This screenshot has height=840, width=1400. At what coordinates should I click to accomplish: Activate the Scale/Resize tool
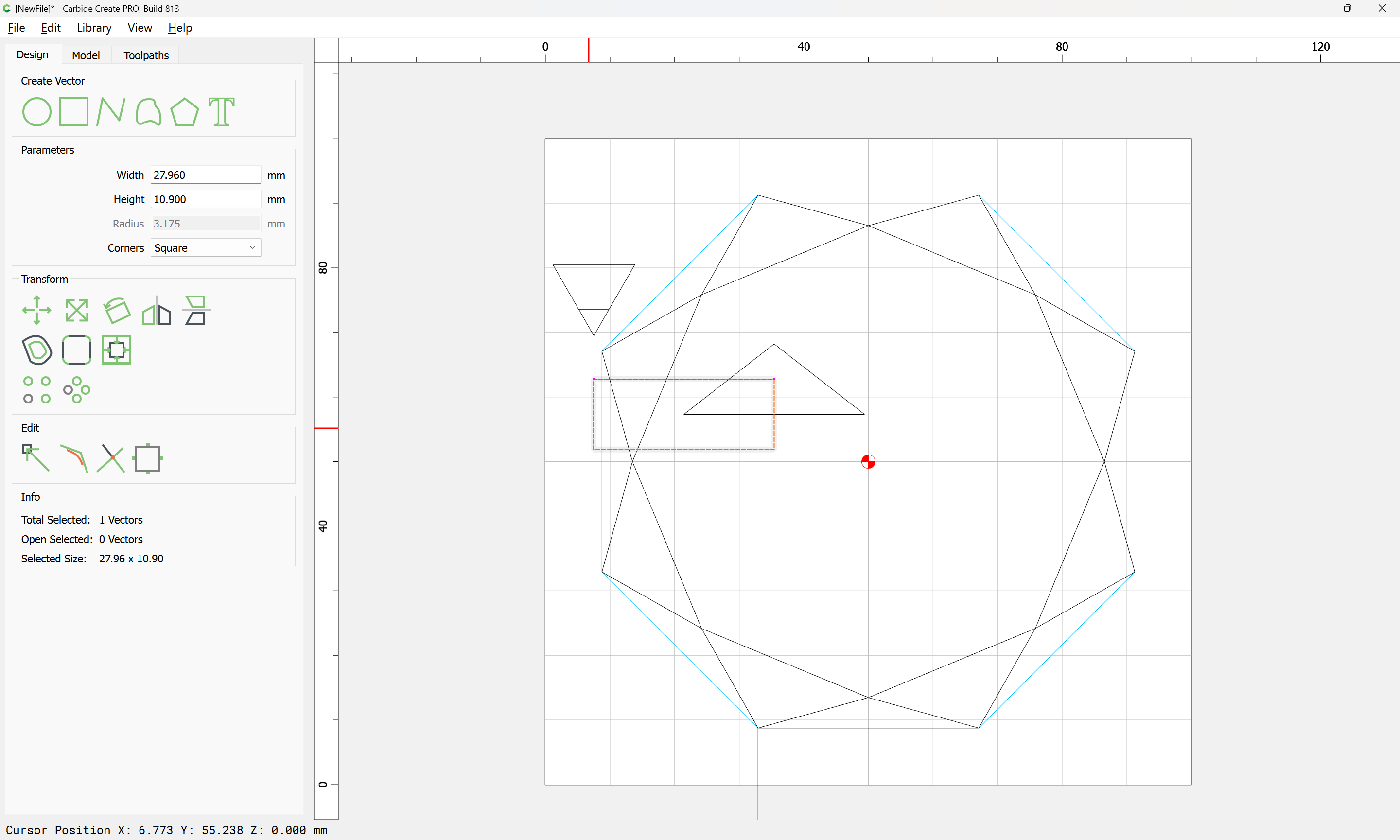coord(77,310)
